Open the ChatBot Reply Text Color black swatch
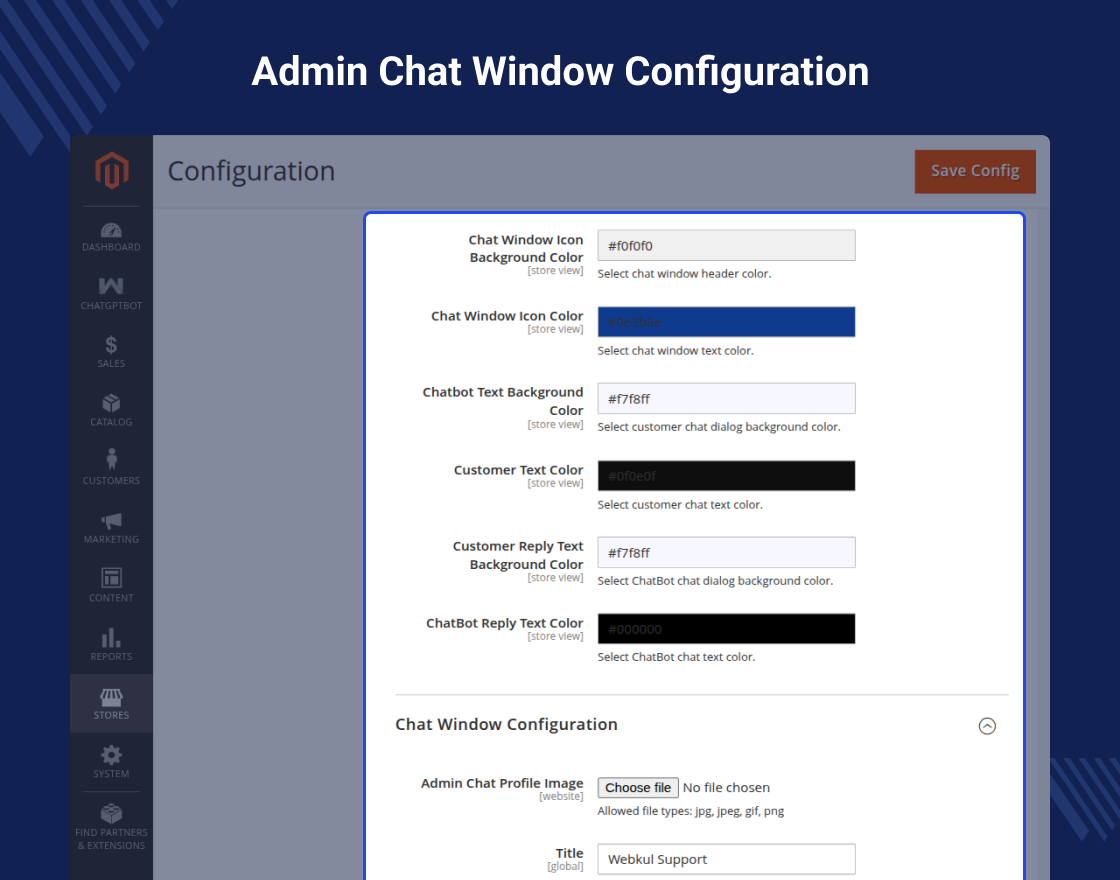The height and width of the screenshot is (880, 1120). [726, 629]
